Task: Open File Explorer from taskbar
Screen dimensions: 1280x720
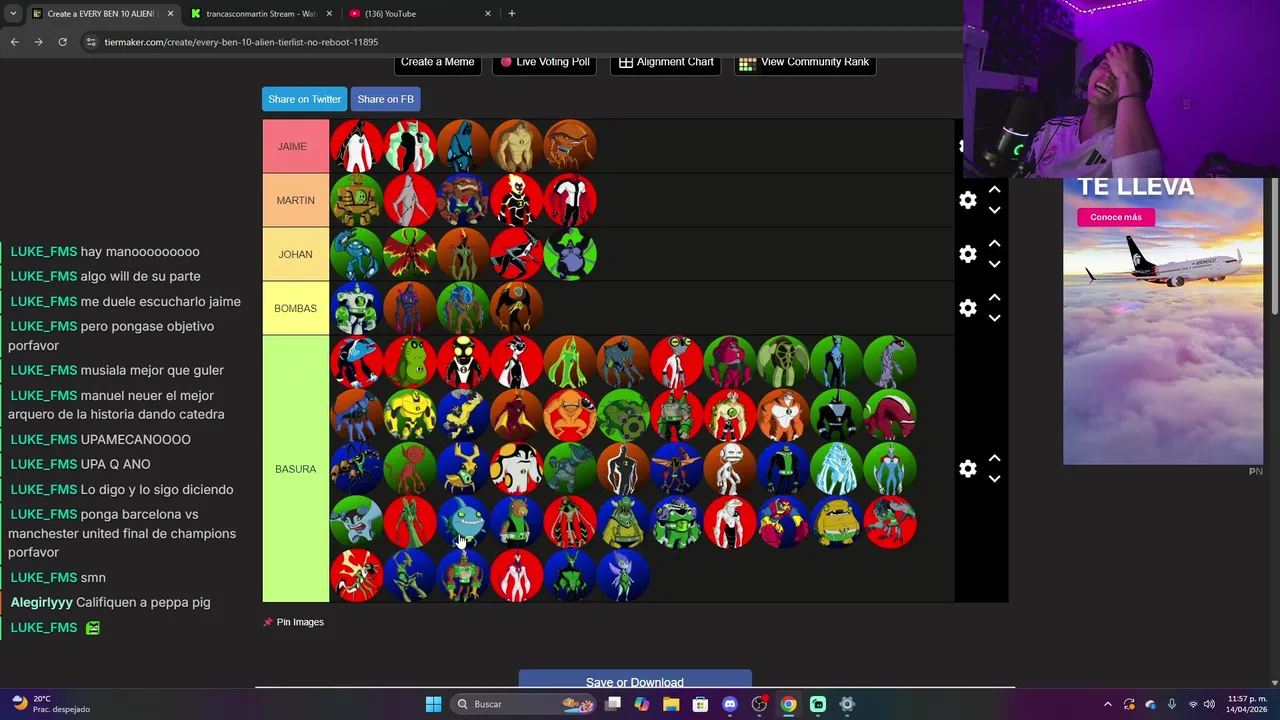Action: click(671, 704)
